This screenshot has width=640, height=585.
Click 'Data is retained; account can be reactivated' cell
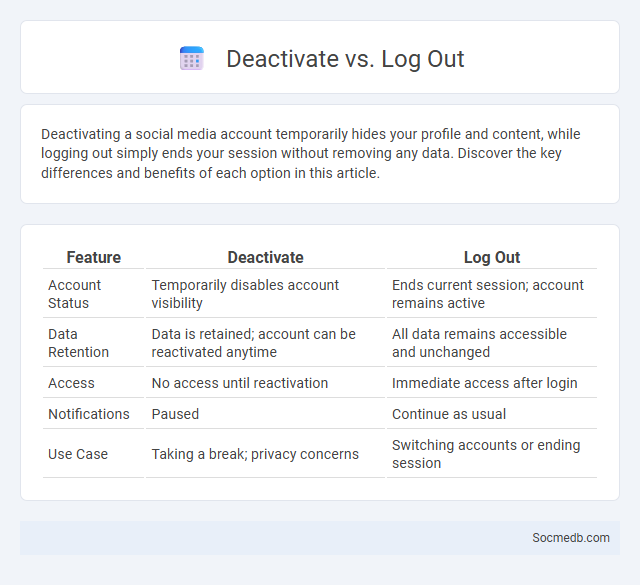(x=265, y=343)
